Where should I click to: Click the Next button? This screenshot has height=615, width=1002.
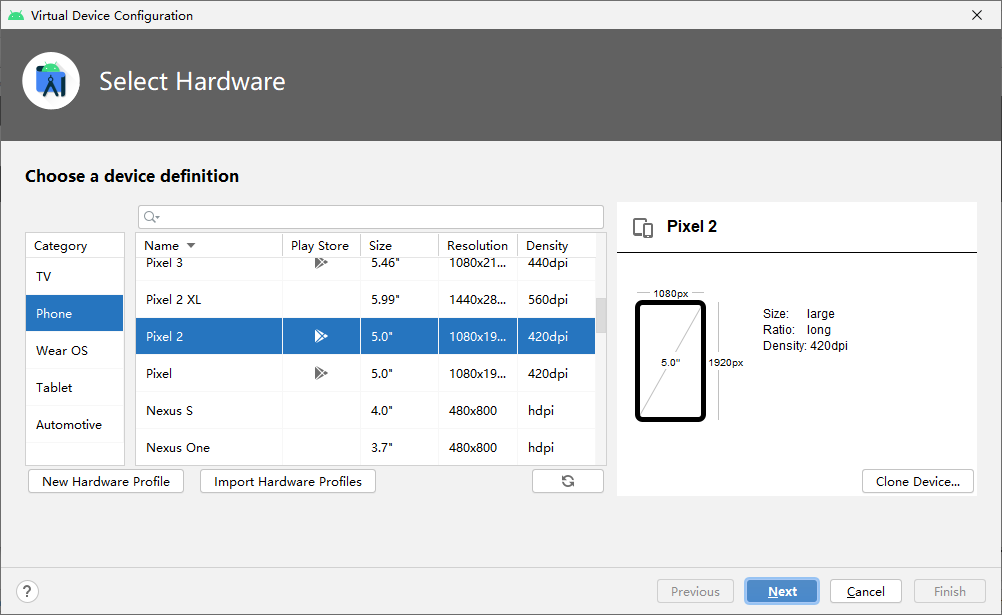[782, 591]
